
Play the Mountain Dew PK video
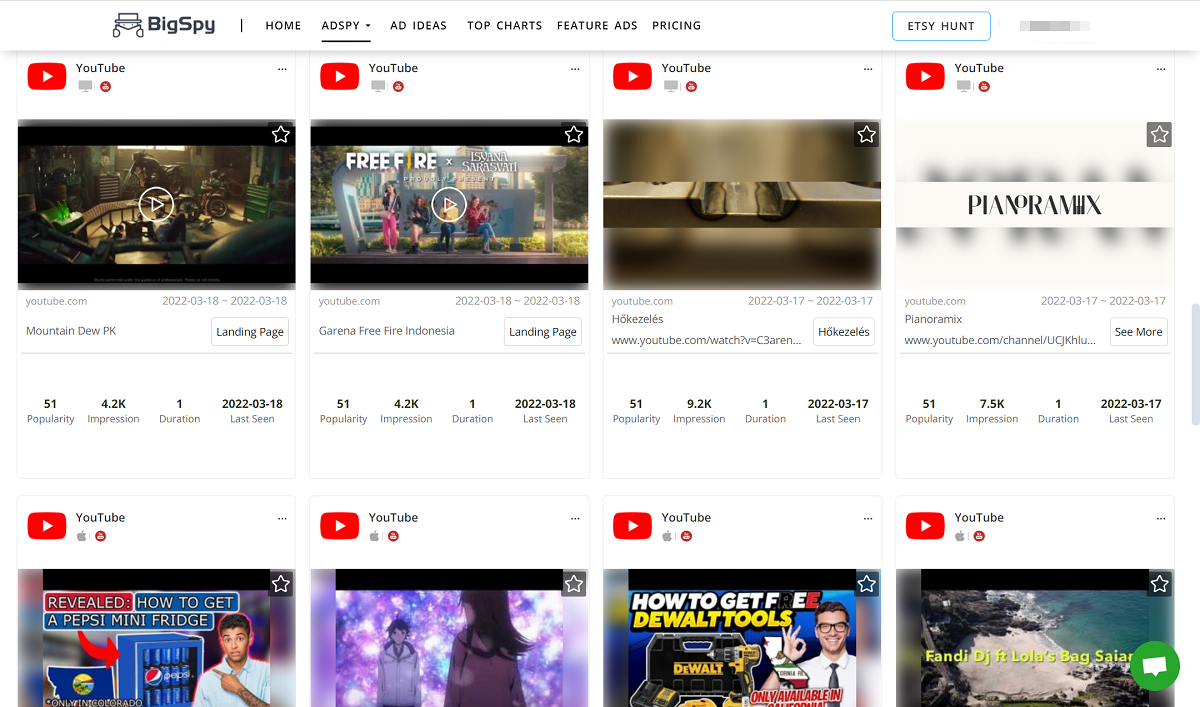pos(156,205)
